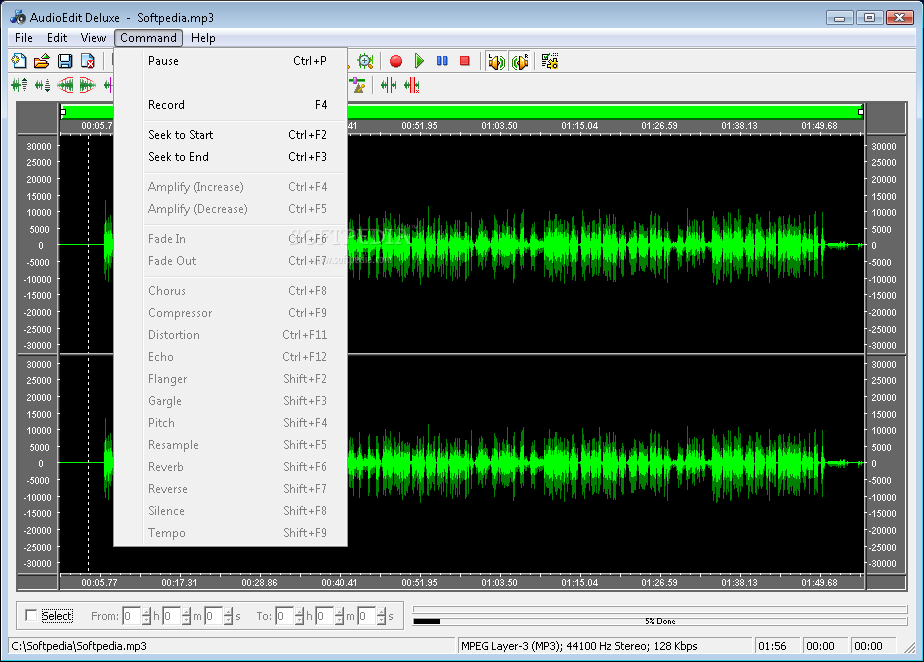924x662 pixels.
Task: Click the upper channel waveform at 01:15.04
Action: (x=579, y=245)
